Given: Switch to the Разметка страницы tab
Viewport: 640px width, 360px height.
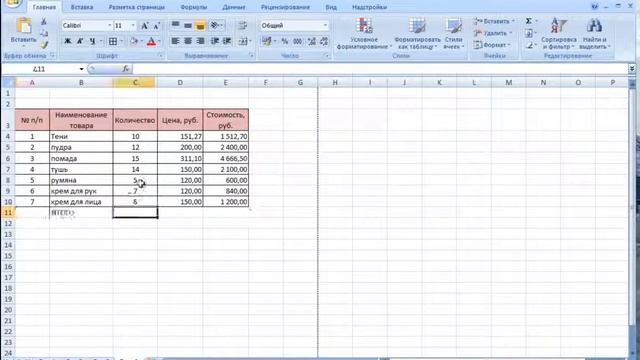Looking at the screenshot, I should tap(137, 7).
